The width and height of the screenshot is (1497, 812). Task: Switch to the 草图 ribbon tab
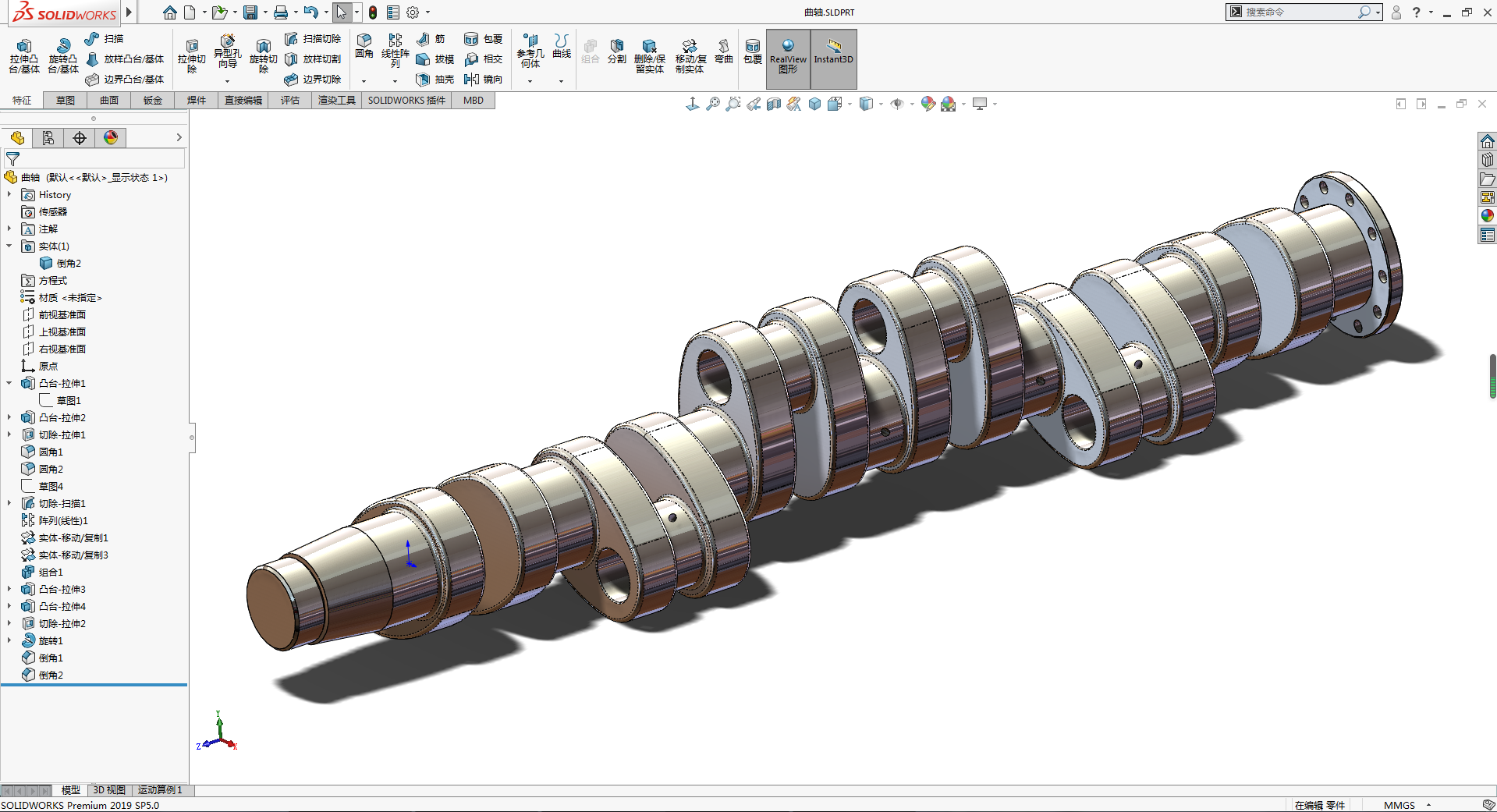pos(66,101)
